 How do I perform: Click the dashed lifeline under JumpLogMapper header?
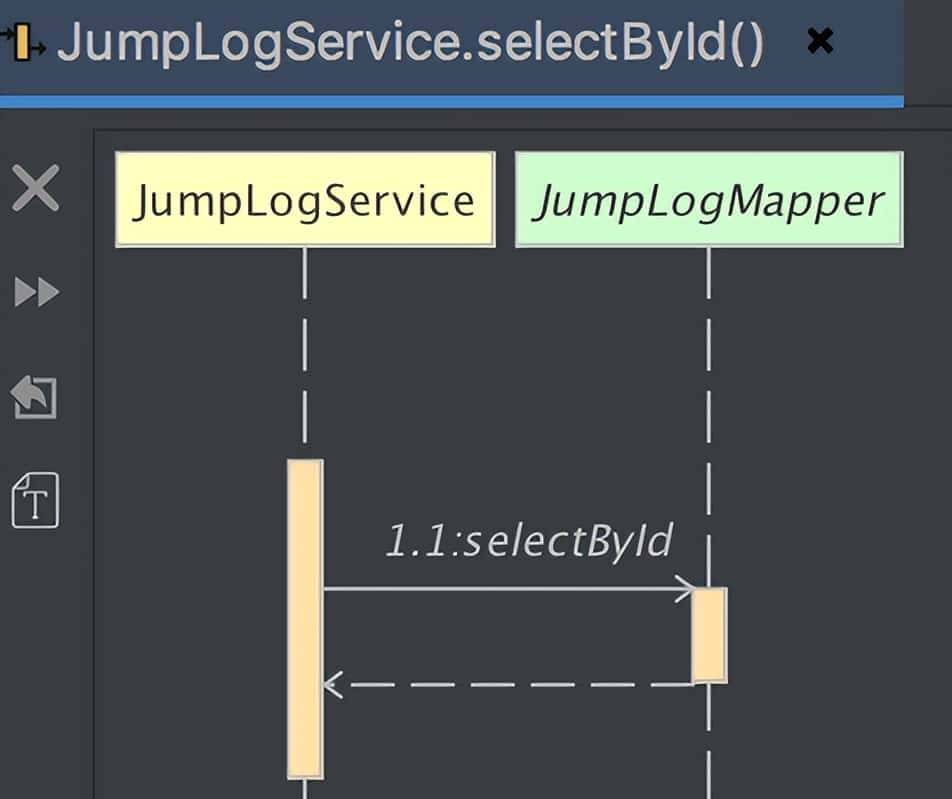point(708,400)
